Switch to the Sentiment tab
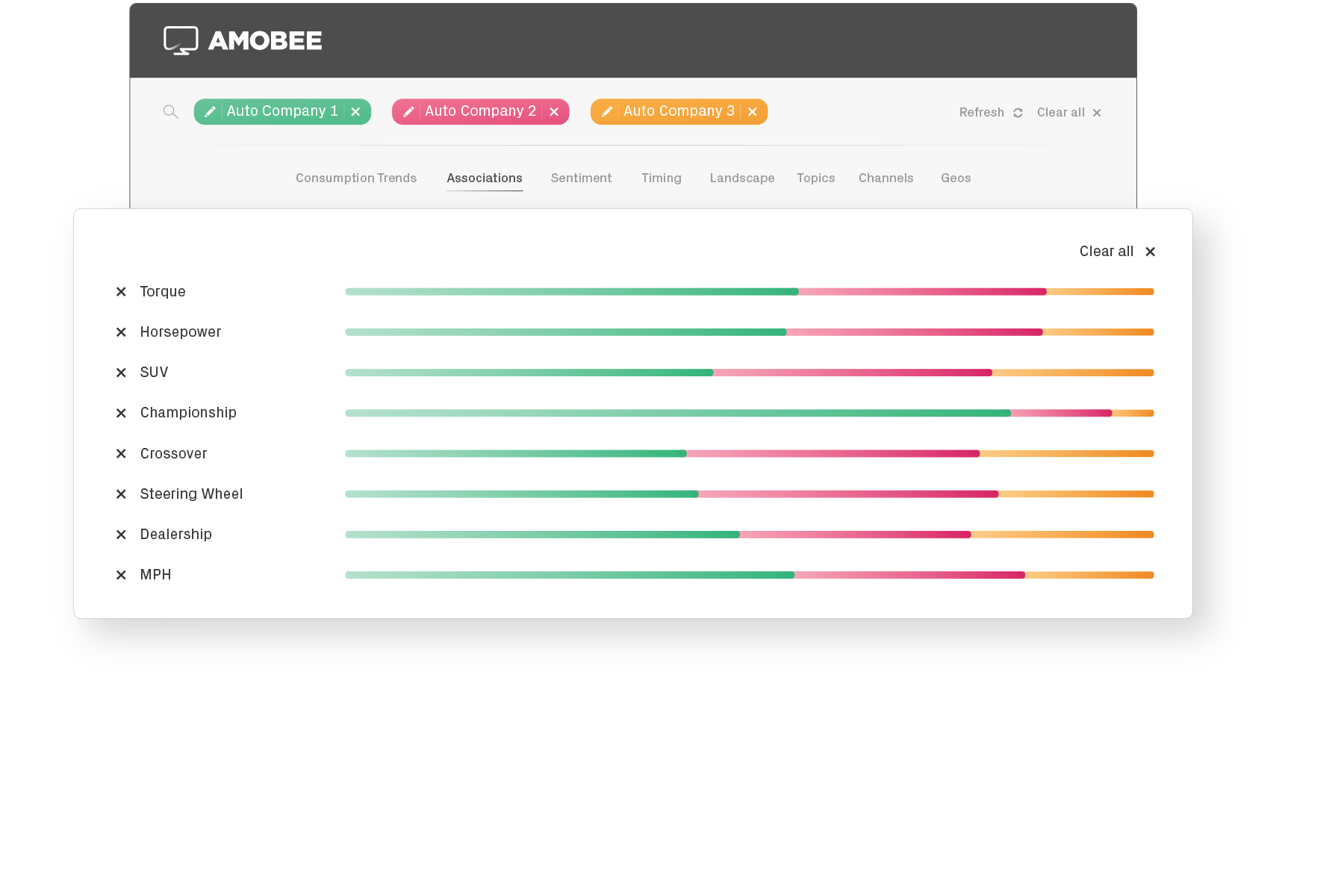 pyautogui.click(x=581, y=178)
